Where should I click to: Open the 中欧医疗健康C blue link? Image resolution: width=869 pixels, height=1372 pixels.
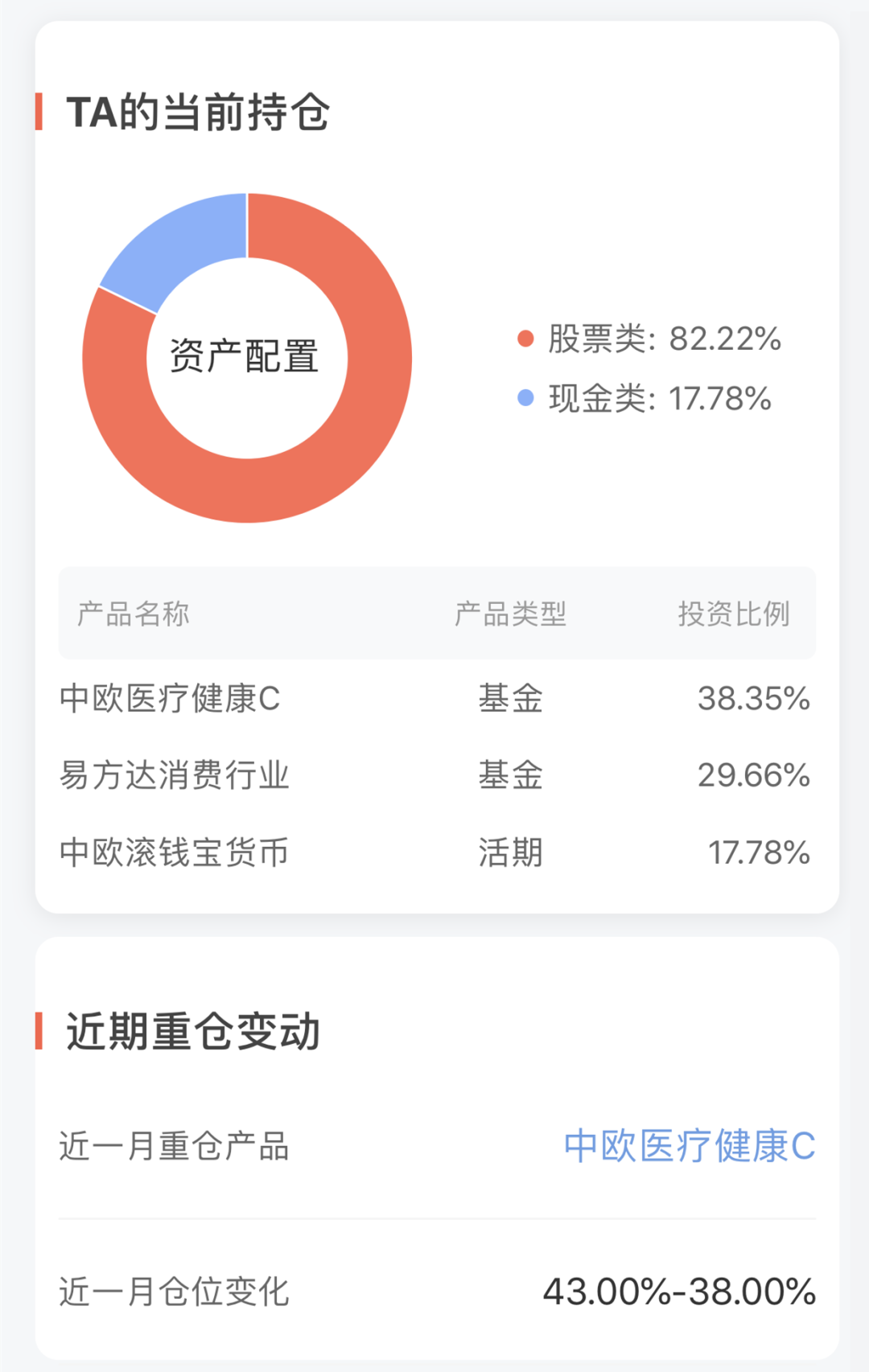(690, 1146)
